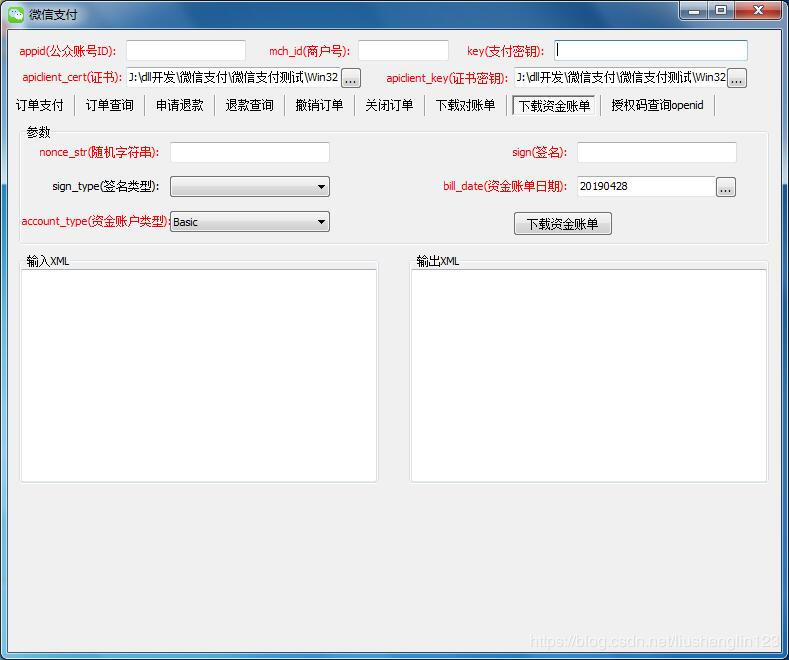The width and height of the screenshot is (789, 660).
Task: Click the appid(公众账号ID) label
Action: coord(67,51)
